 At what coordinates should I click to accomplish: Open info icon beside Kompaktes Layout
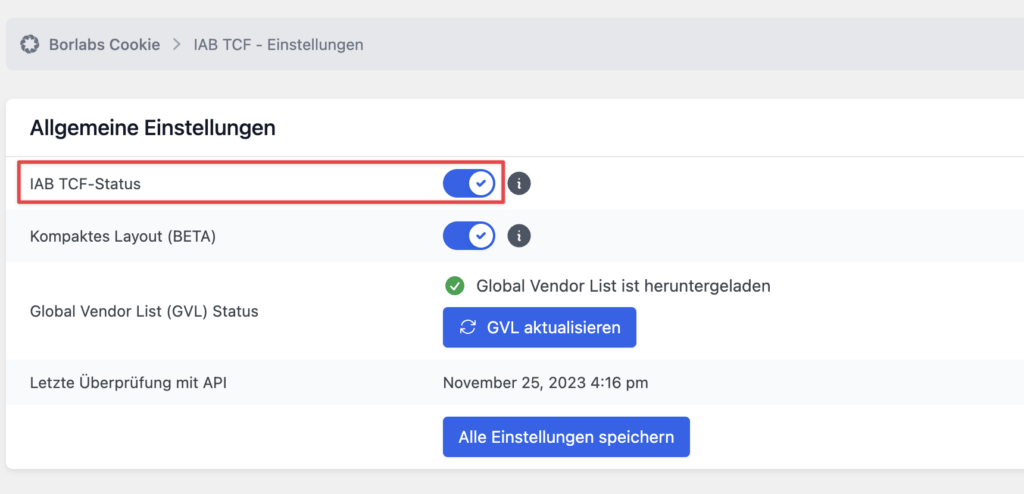(519, 236)
